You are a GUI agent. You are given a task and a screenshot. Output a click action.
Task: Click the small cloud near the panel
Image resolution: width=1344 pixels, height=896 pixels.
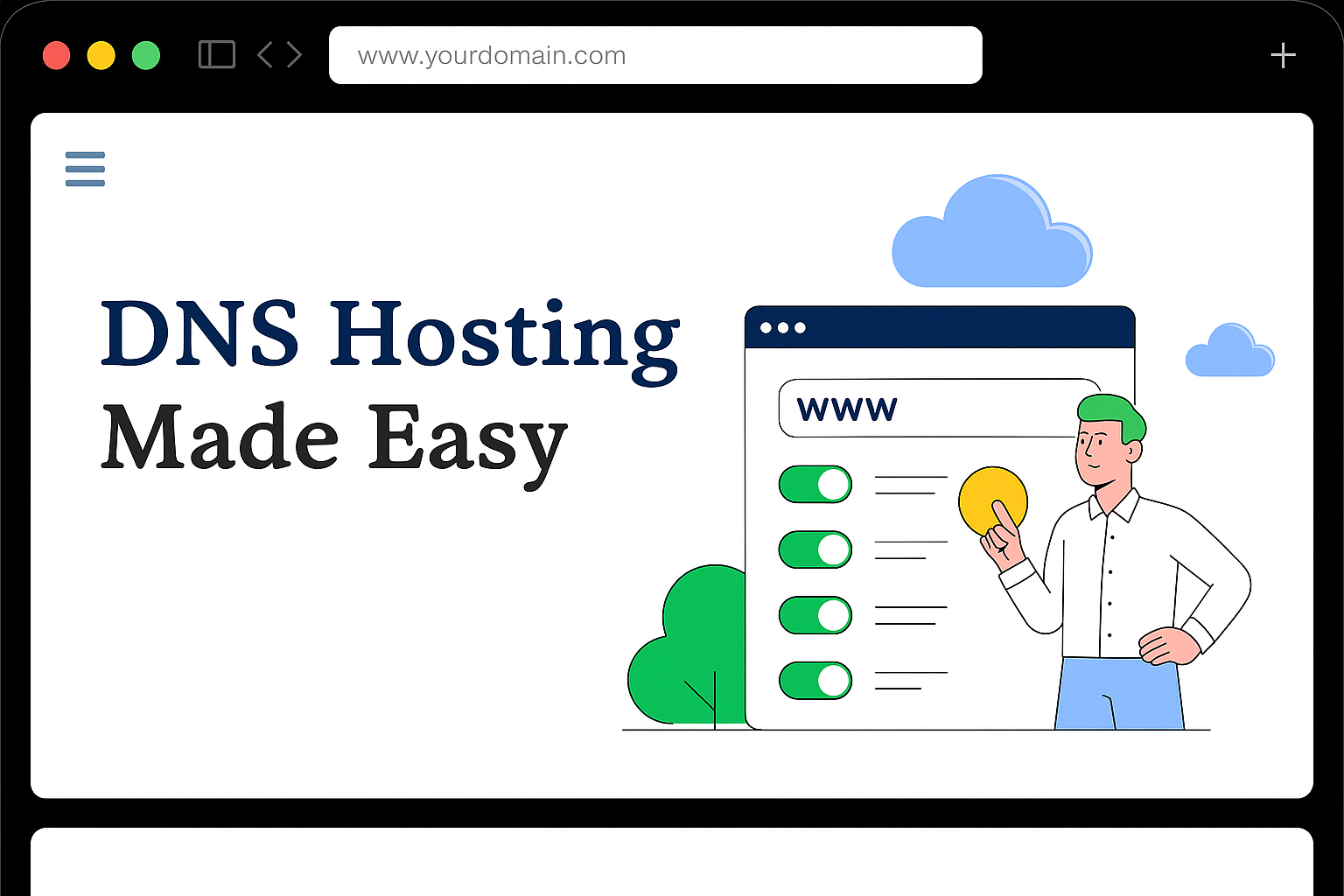[x=1229, y=350]
